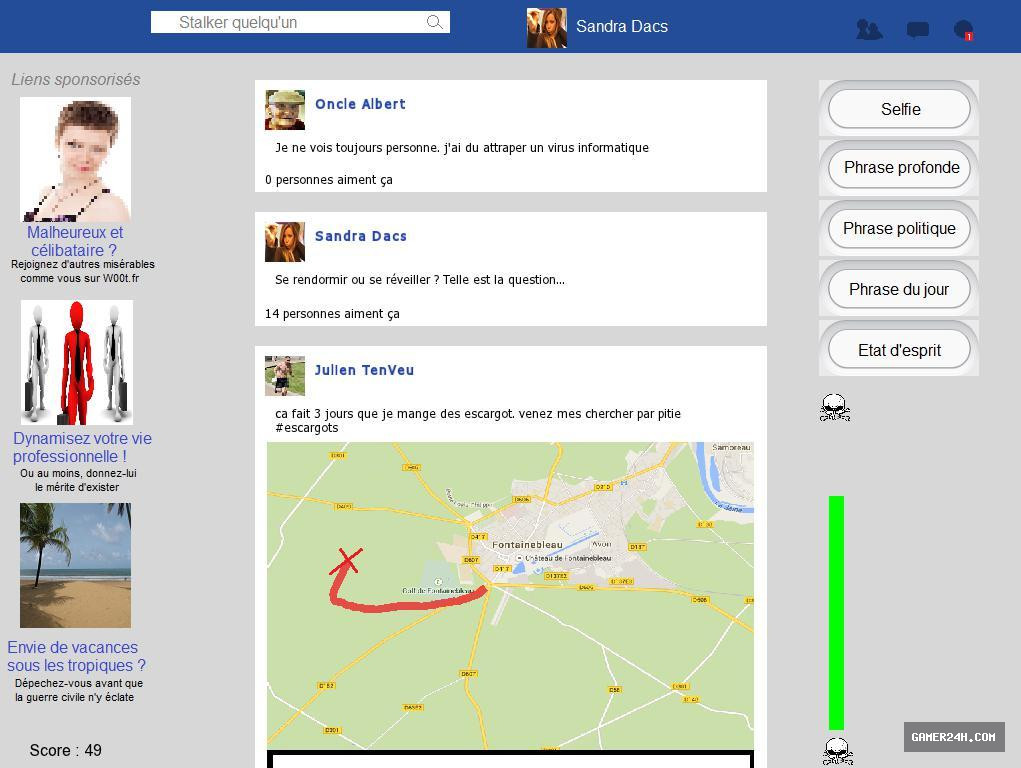Click '14 personnes aiment ça' text

pyautogui.click(x=332, y=314)
